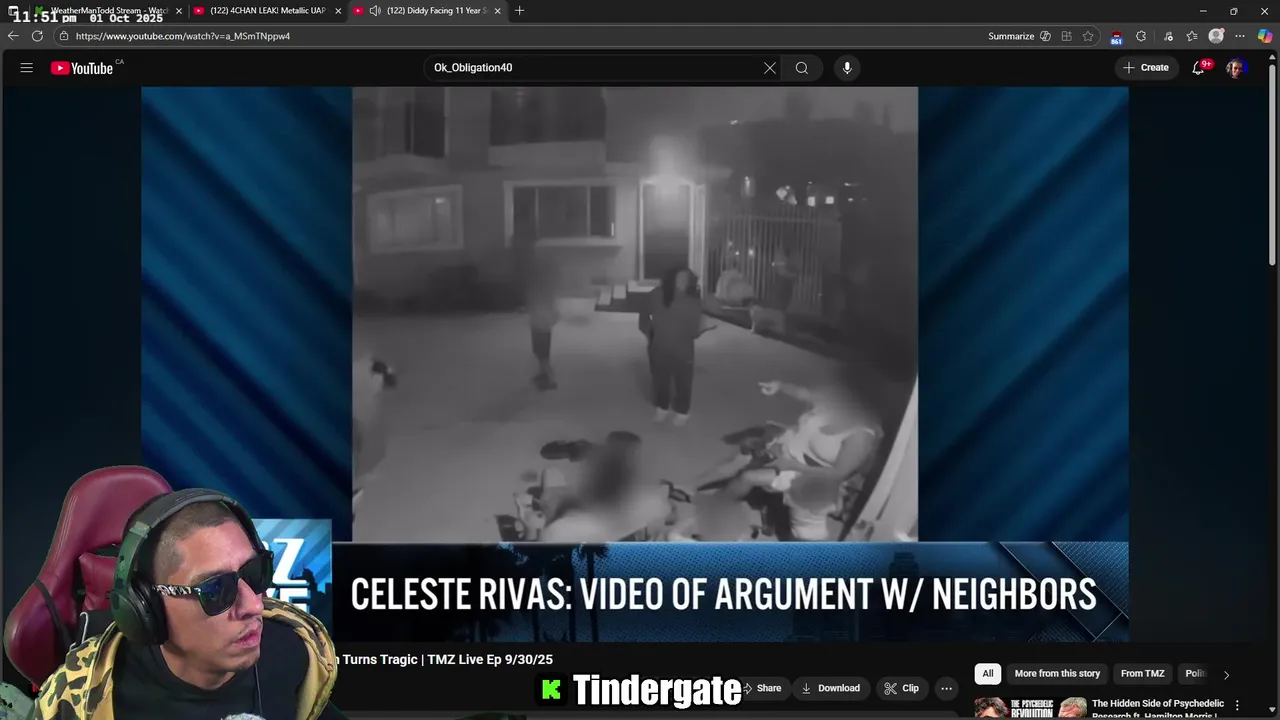
Task: Open browser Settings and more menu
Action: coord(1240,36)
